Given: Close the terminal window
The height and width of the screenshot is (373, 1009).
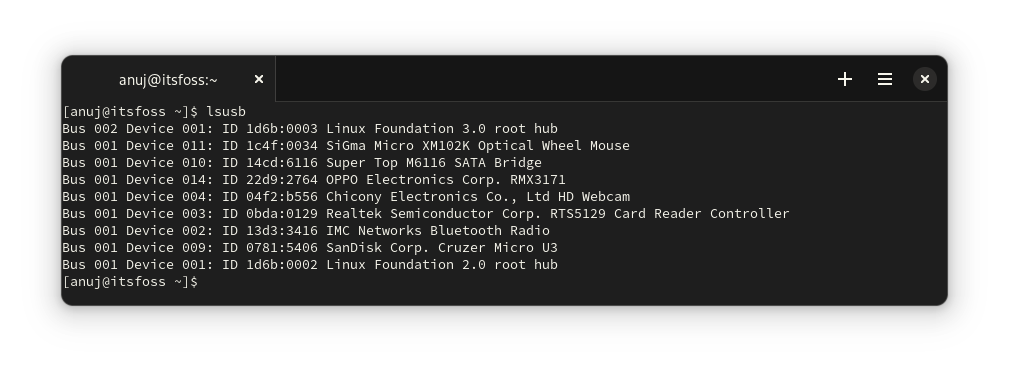Looking at the screenshot, I should pos(925,79).
